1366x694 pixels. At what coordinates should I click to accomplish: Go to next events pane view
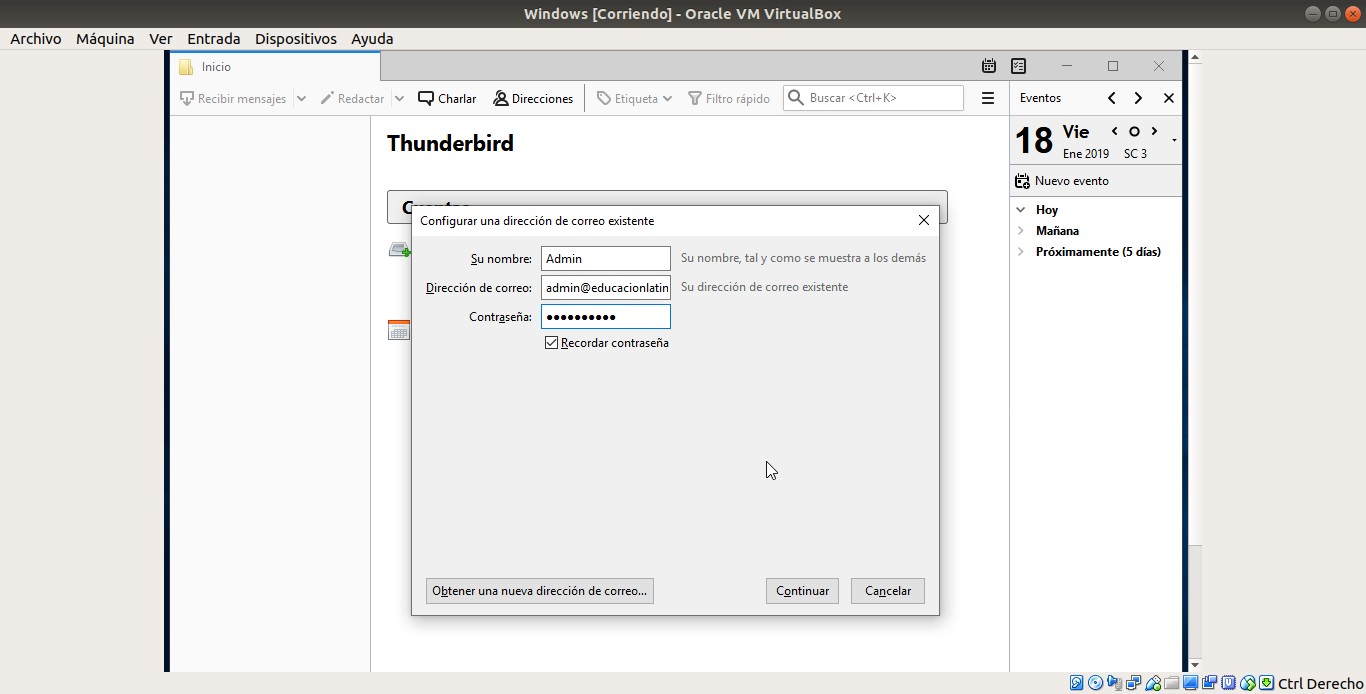(x=1138, y=98)
